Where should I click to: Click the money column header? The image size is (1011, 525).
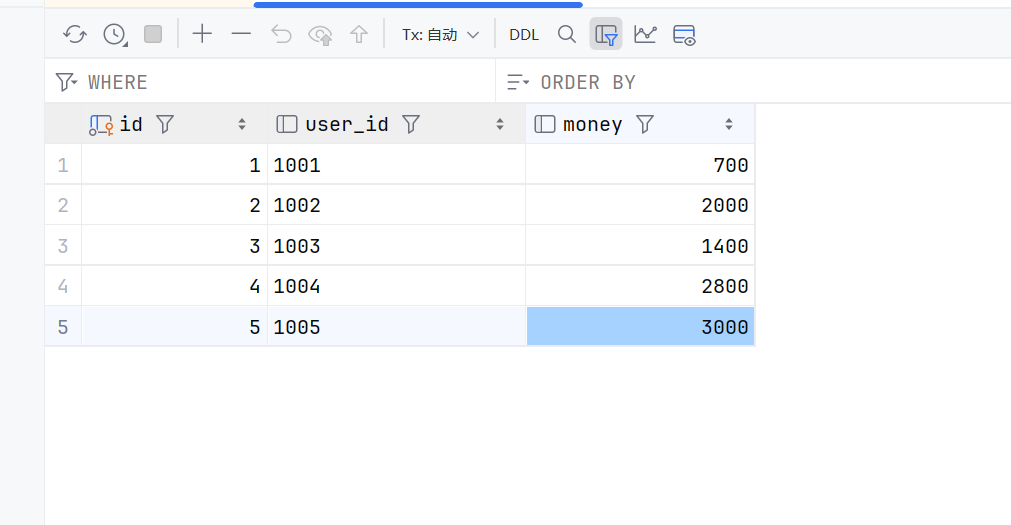640,124
